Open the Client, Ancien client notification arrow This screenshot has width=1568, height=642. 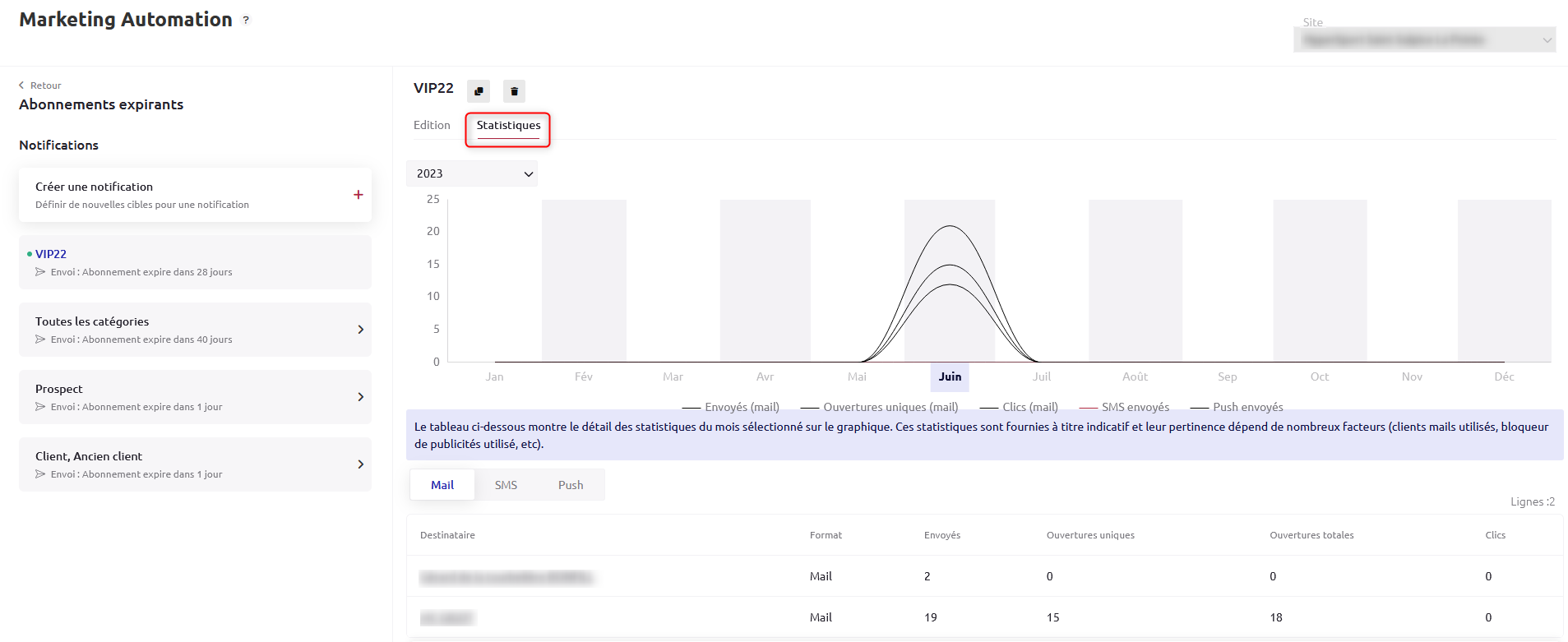coord(360,464)
